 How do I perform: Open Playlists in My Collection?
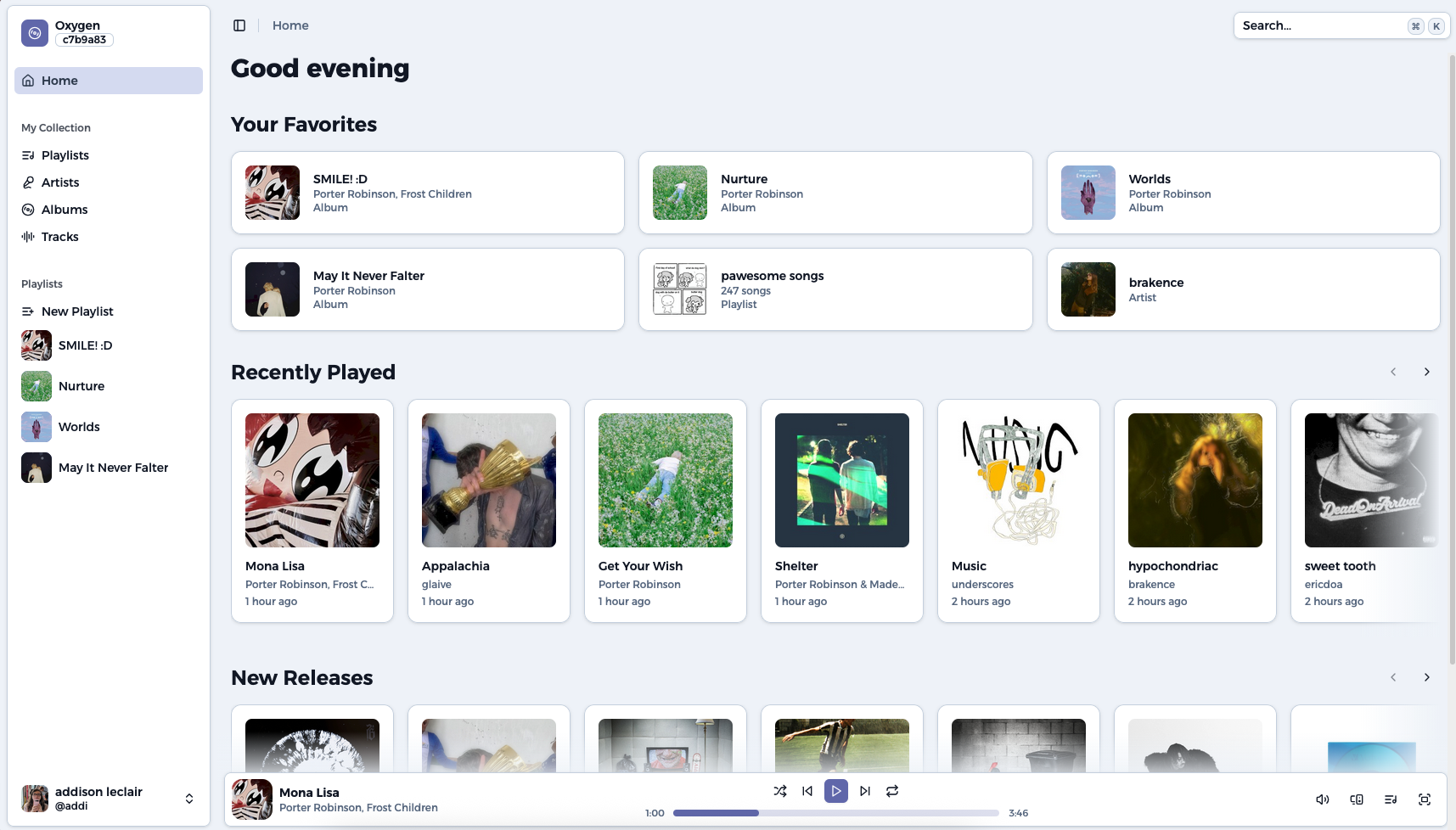pyautogui.click(x=65, y=155)
